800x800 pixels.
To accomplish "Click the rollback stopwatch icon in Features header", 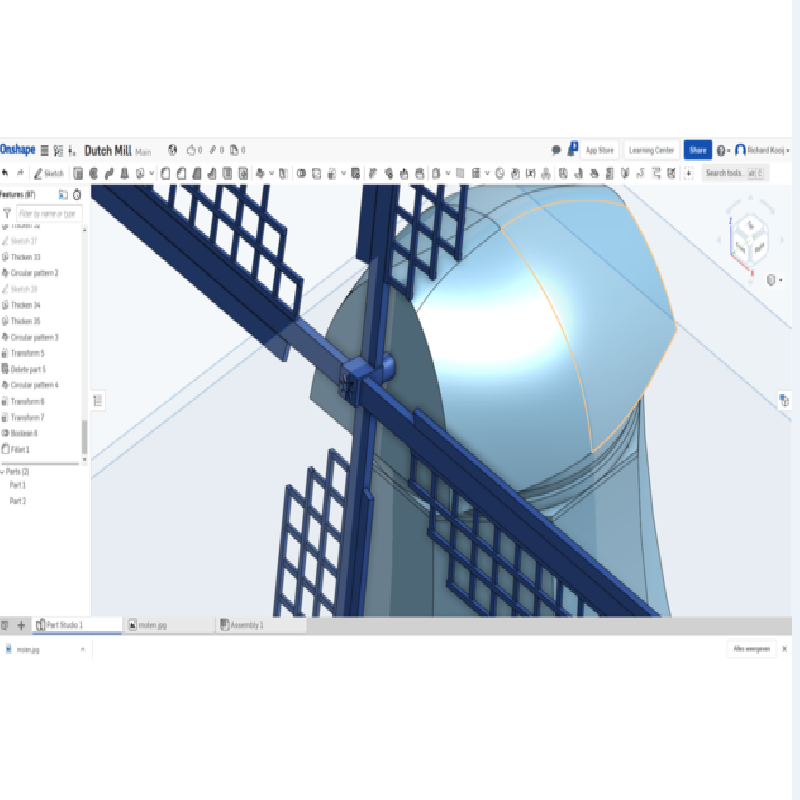I will tap(78, 194).
